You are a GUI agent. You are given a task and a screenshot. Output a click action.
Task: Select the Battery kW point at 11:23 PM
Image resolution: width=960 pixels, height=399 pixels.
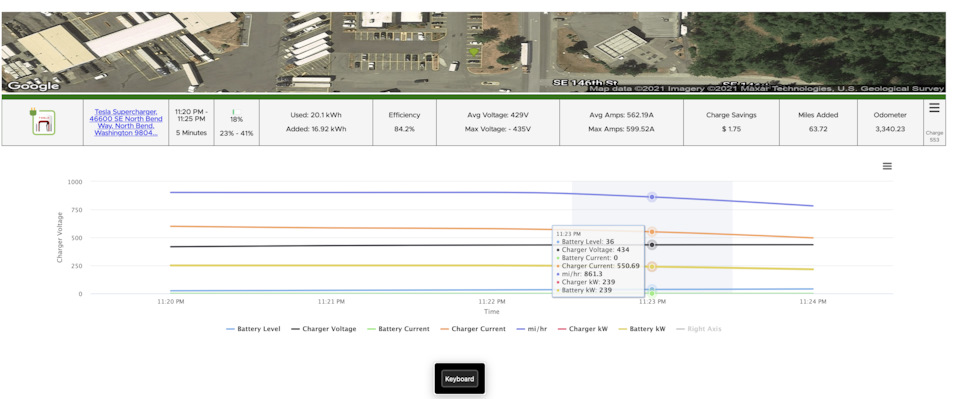652,267
